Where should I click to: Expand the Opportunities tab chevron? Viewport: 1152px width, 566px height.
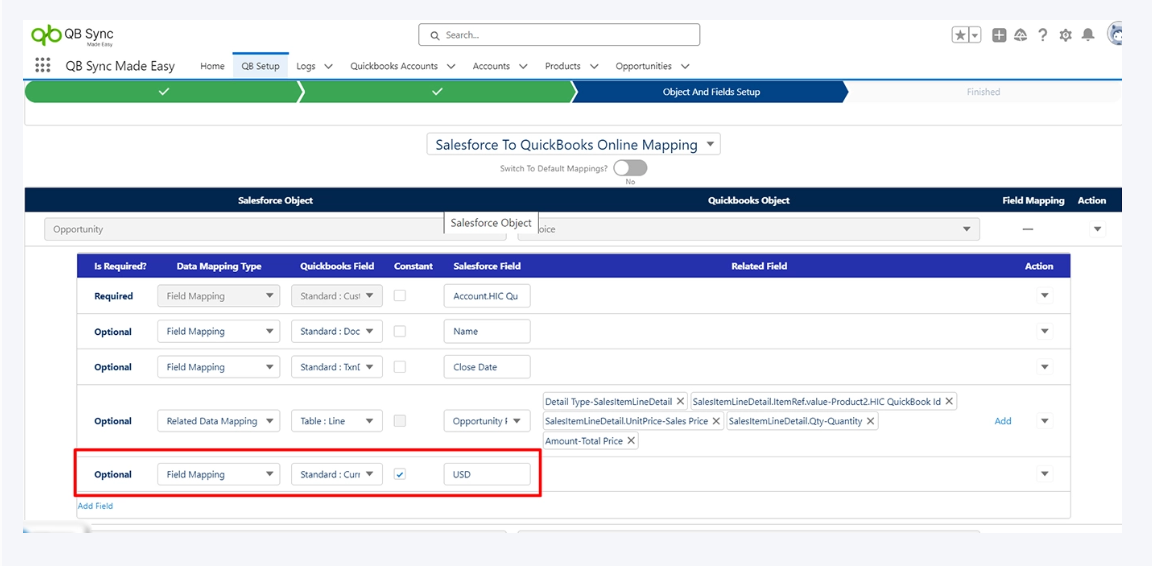pos(685,66)
